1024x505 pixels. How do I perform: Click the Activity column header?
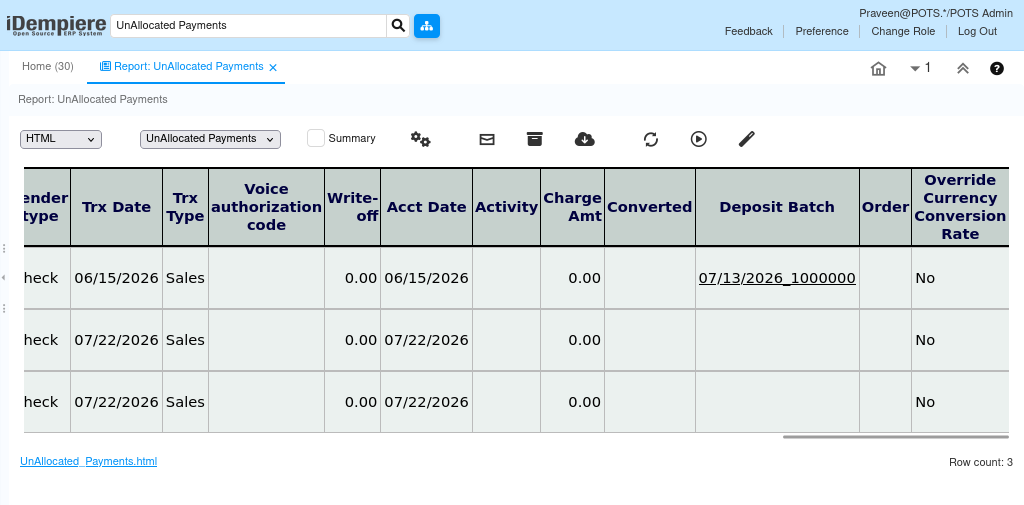pyautogui.click(x=506, y=207)
